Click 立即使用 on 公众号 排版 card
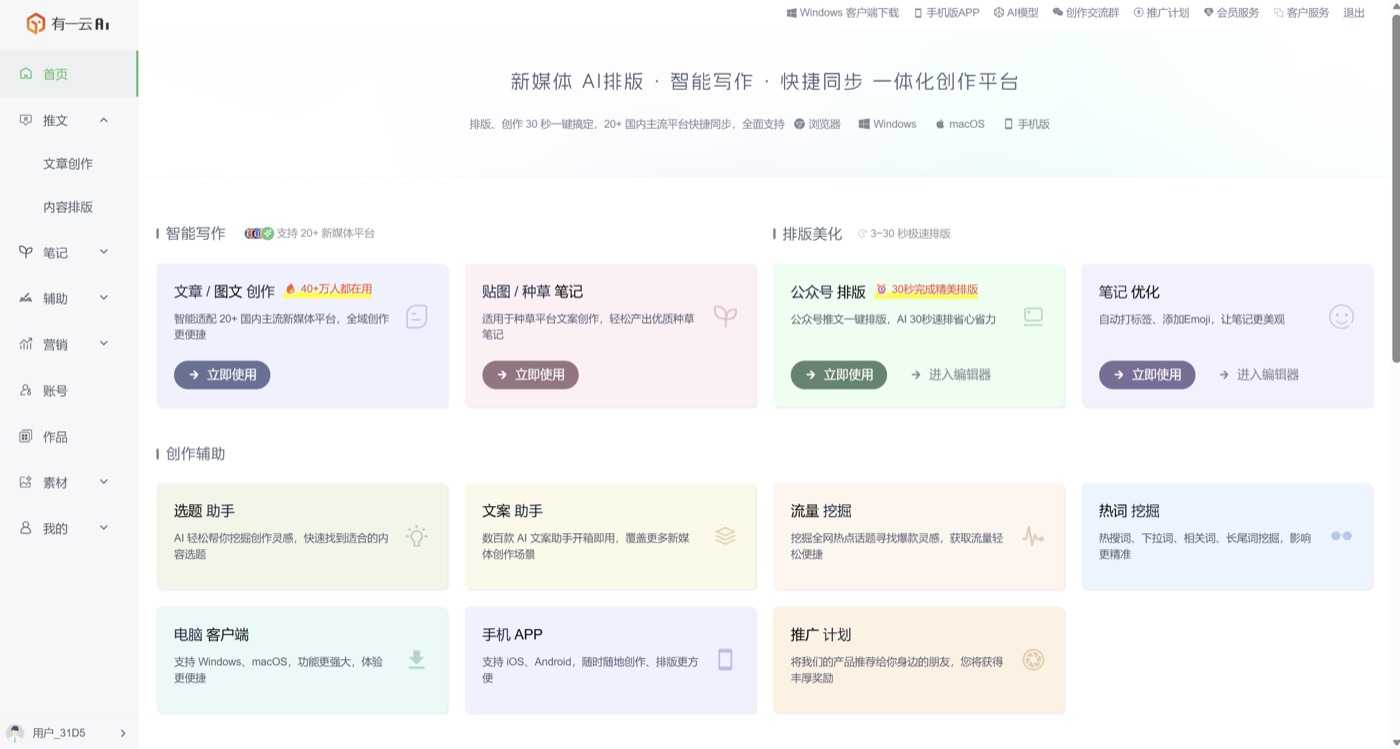Screen dimensions: 1400x749 tap(839, 375)
